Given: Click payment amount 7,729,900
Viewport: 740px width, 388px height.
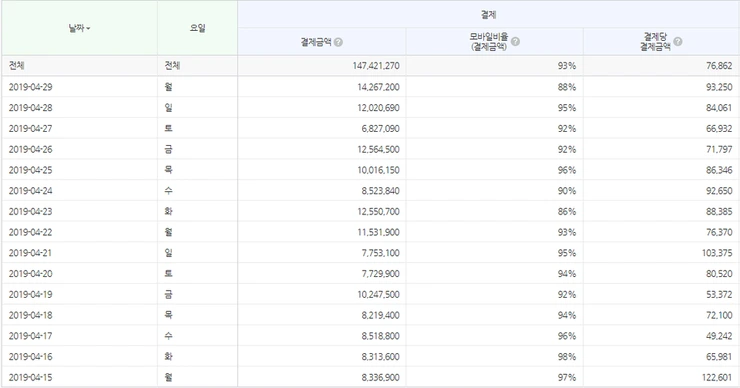Looking at the screenshot, I should 380,274.
